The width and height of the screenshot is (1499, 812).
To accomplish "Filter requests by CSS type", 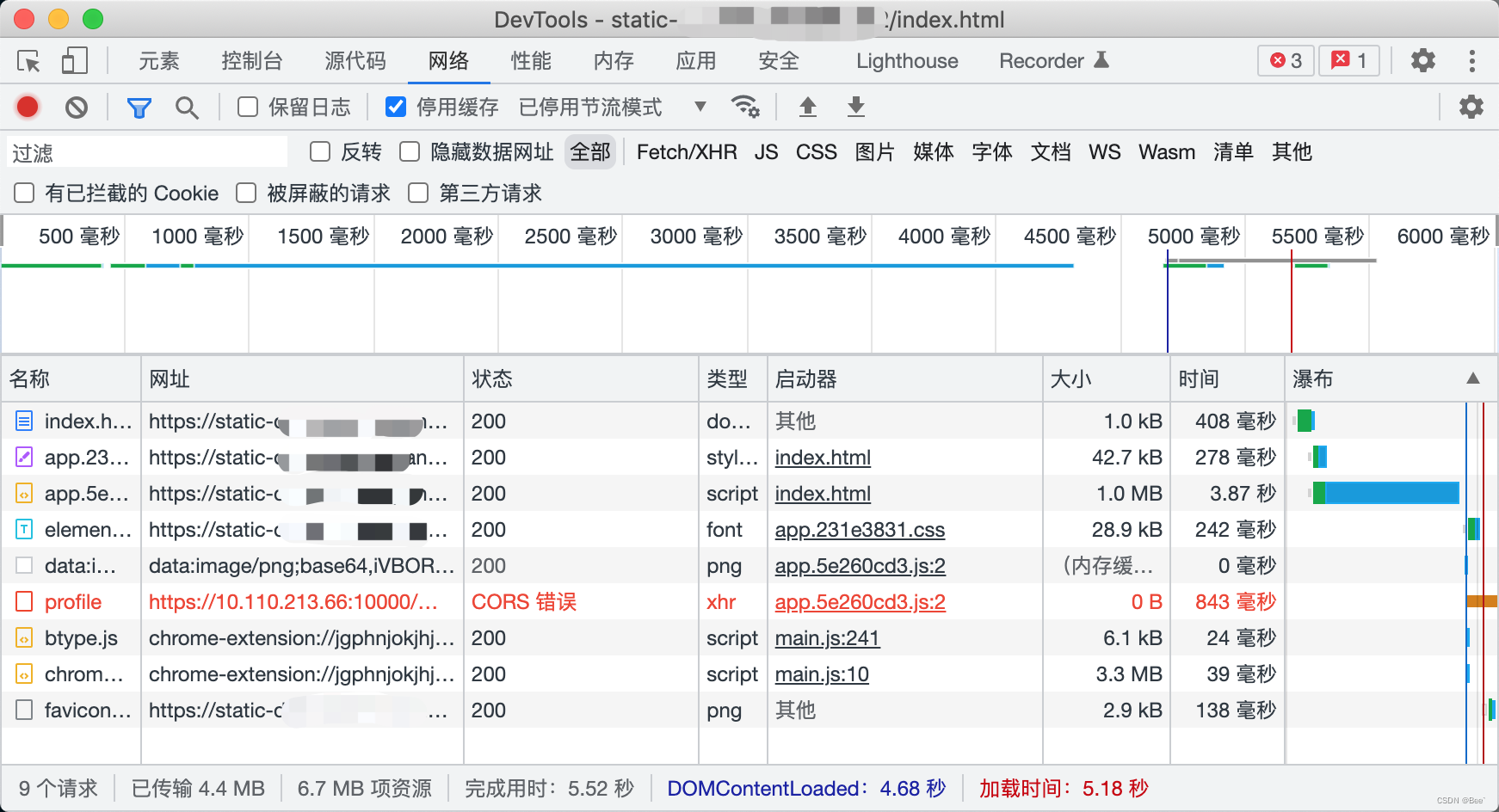I will pos(816,152).
